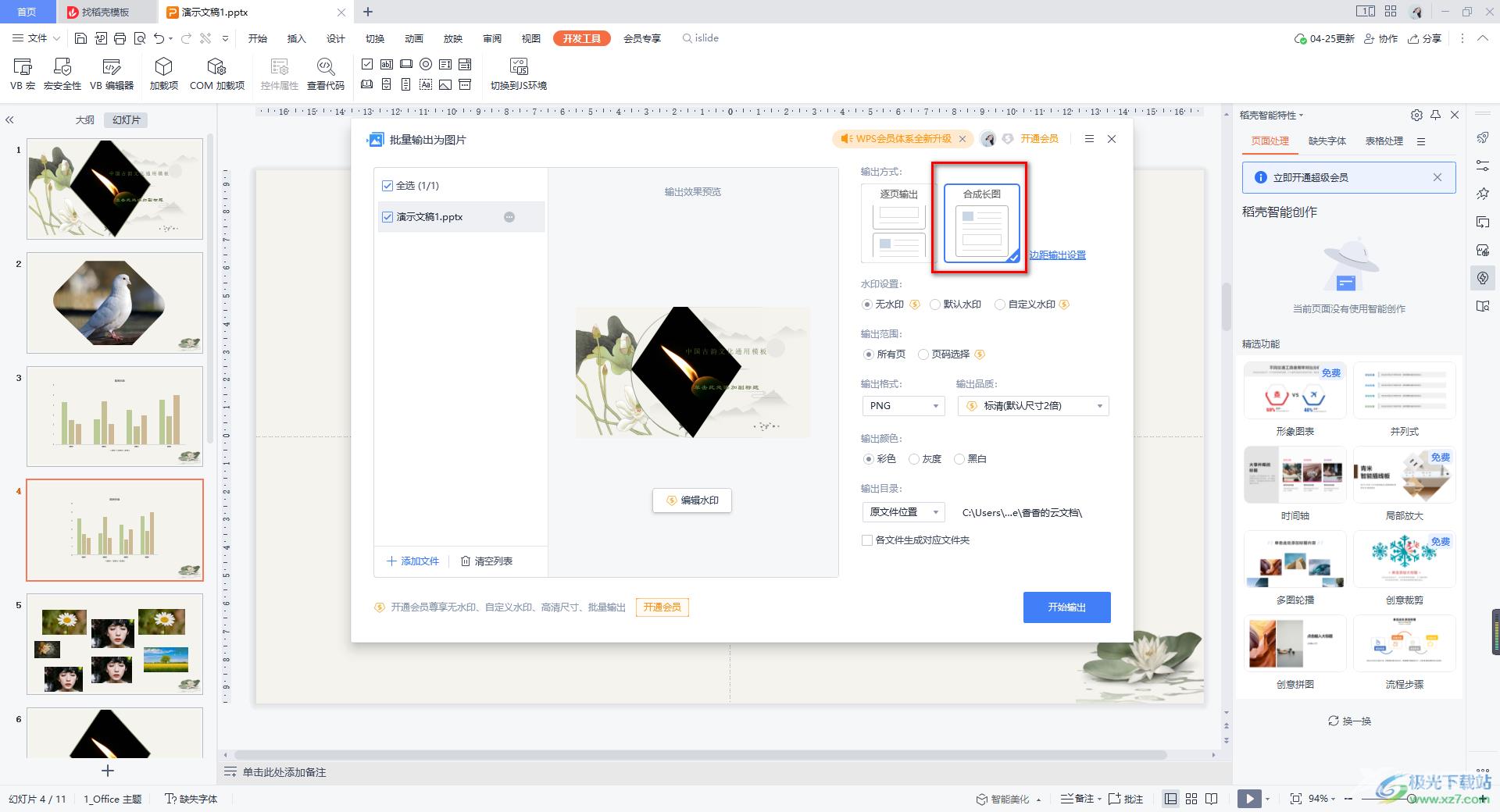Collapse the slide panel with double-arrow icon
The height and width of the screenshot is (812, 1500).
click(9, 120)
